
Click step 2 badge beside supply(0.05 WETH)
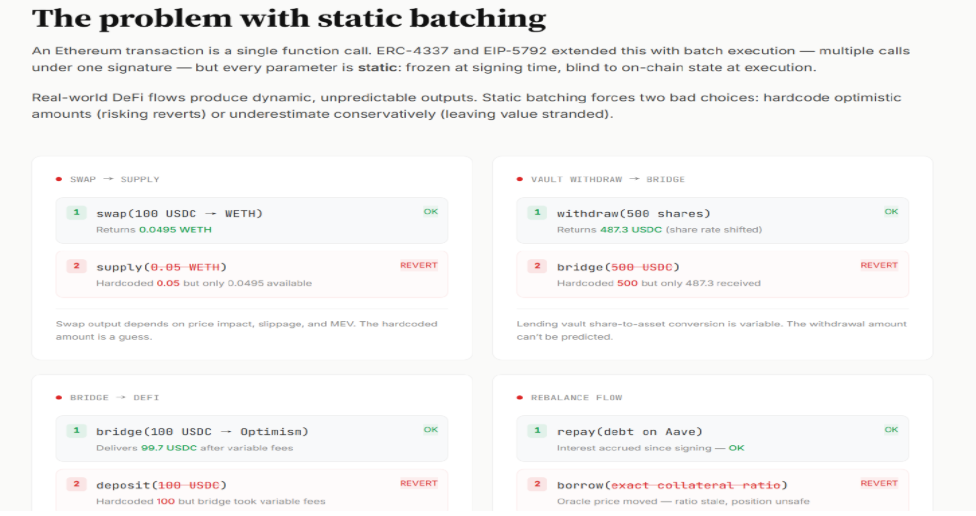tap(76, 267)
